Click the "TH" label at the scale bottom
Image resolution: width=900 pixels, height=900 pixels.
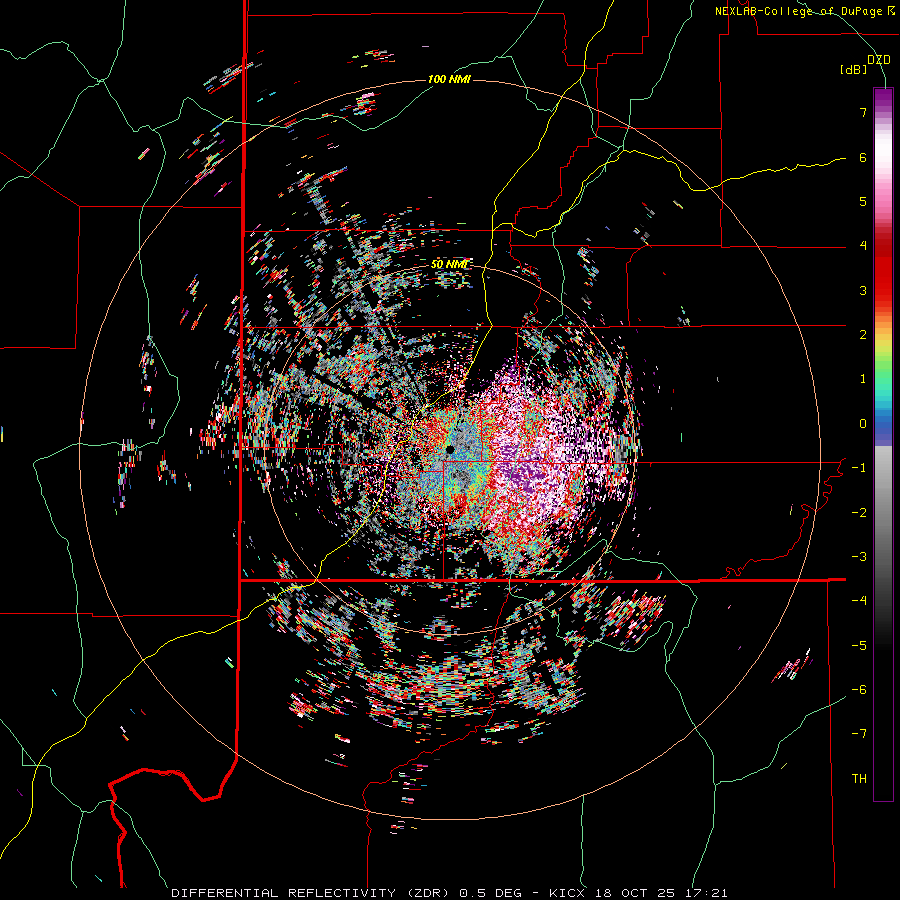[x=859, y=779]
